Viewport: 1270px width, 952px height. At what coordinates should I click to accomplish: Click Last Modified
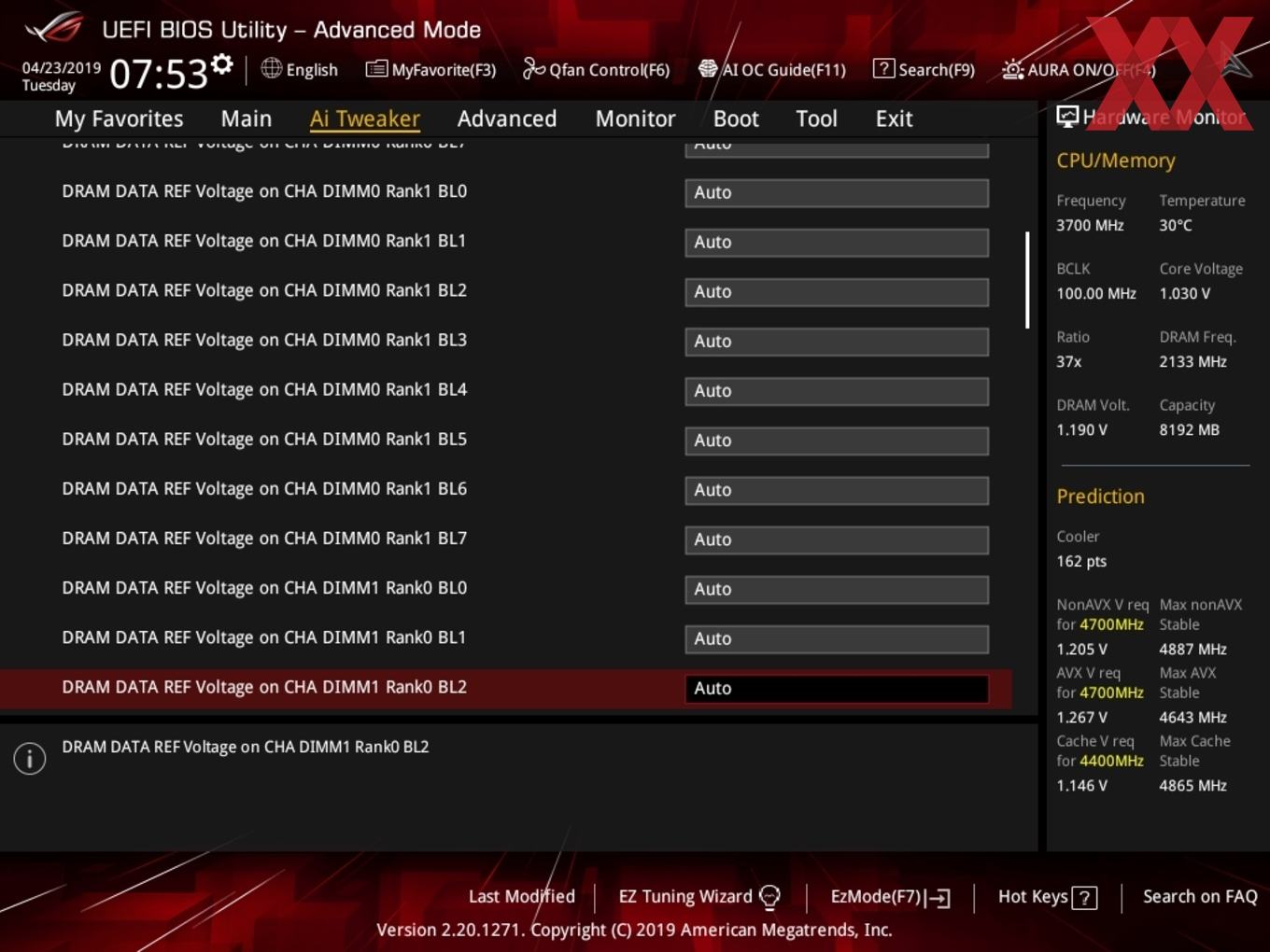tap(521, 896)
